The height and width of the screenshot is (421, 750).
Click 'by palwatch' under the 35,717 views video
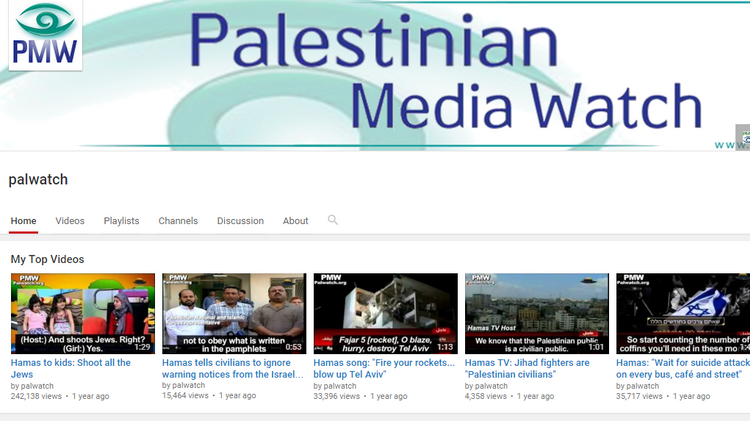[x=638, y=386]
